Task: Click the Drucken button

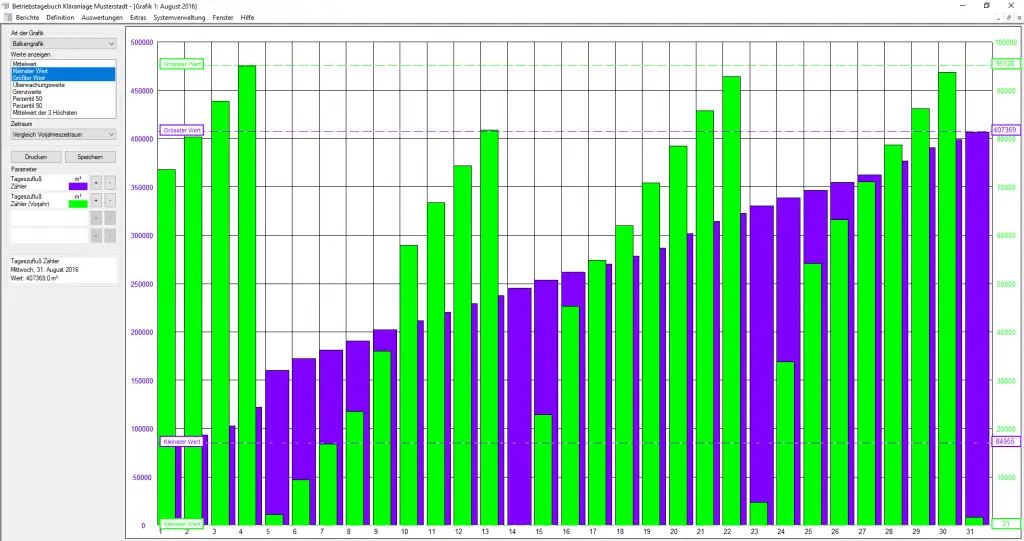Action: (x=36, y=157)
